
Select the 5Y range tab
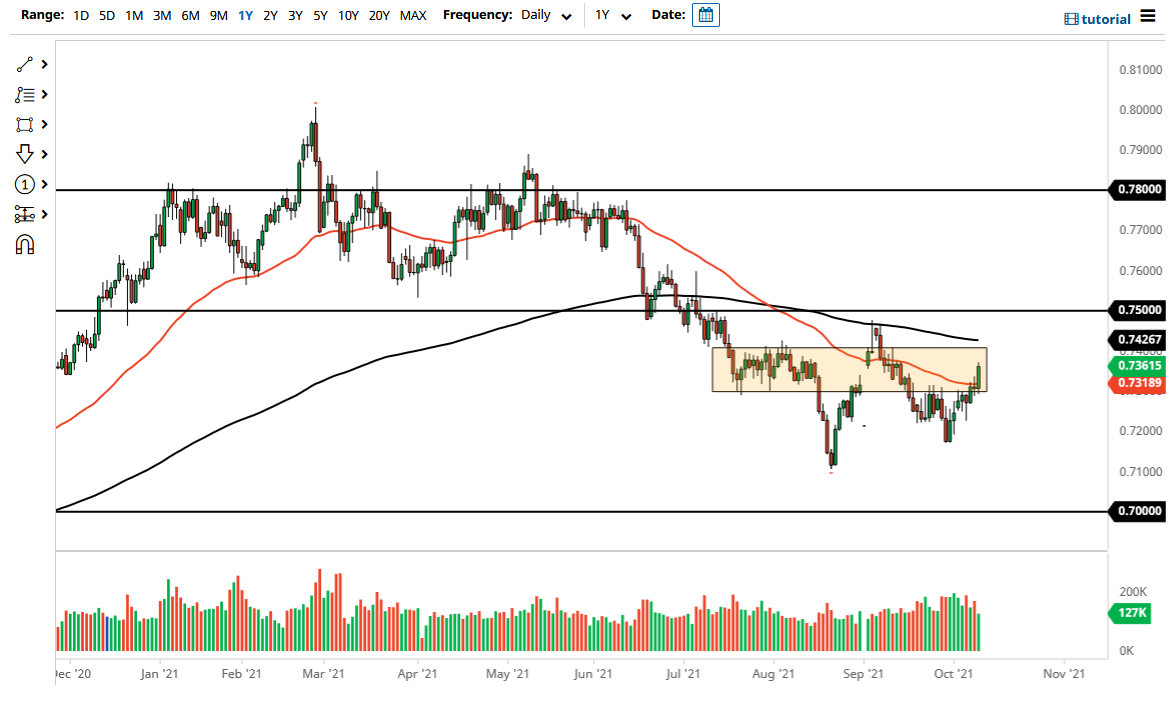(320, 15)
